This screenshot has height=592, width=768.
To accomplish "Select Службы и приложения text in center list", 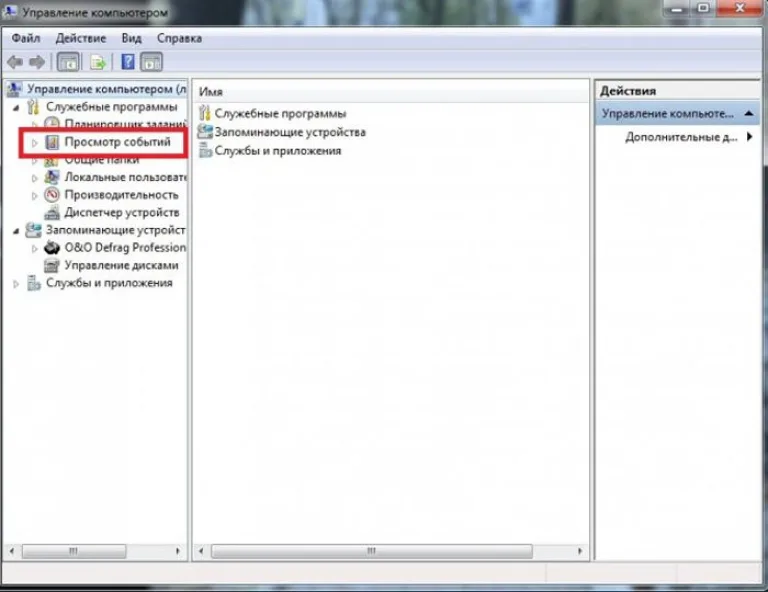I will (278, 151).
